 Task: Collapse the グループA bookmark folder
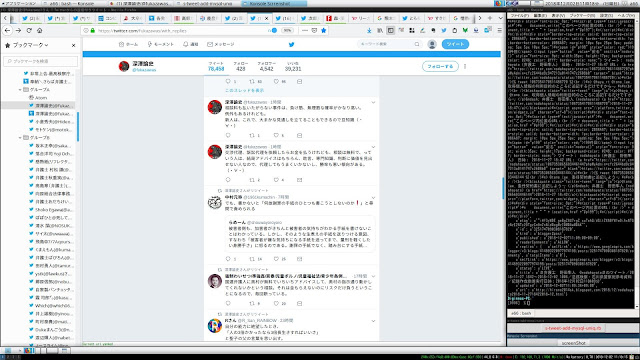pos(20,90)
